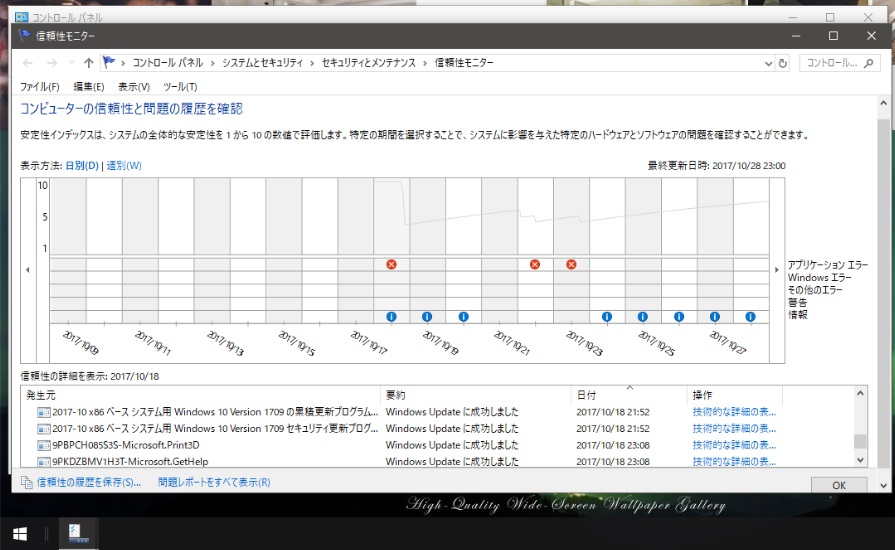Select application error icon on 2017/10/23

tap(571, 264)
